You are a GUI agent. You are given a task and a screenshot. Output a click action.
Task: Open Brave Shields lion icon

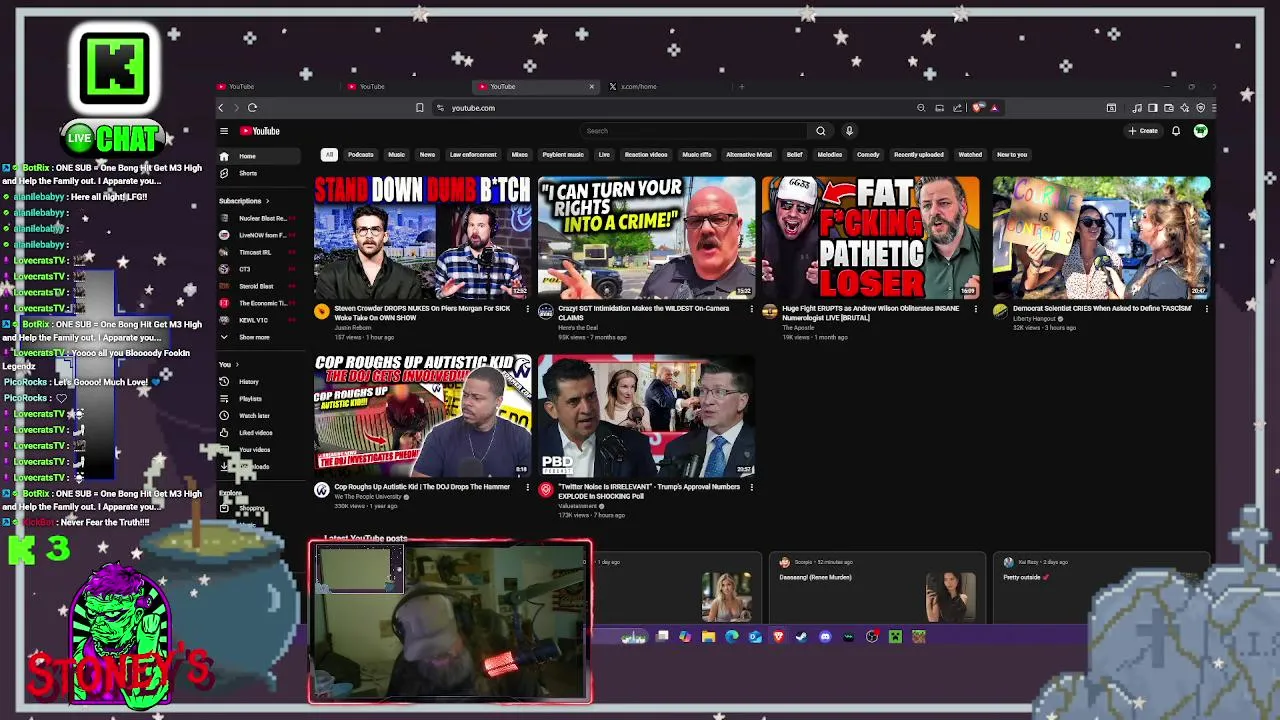978,108
